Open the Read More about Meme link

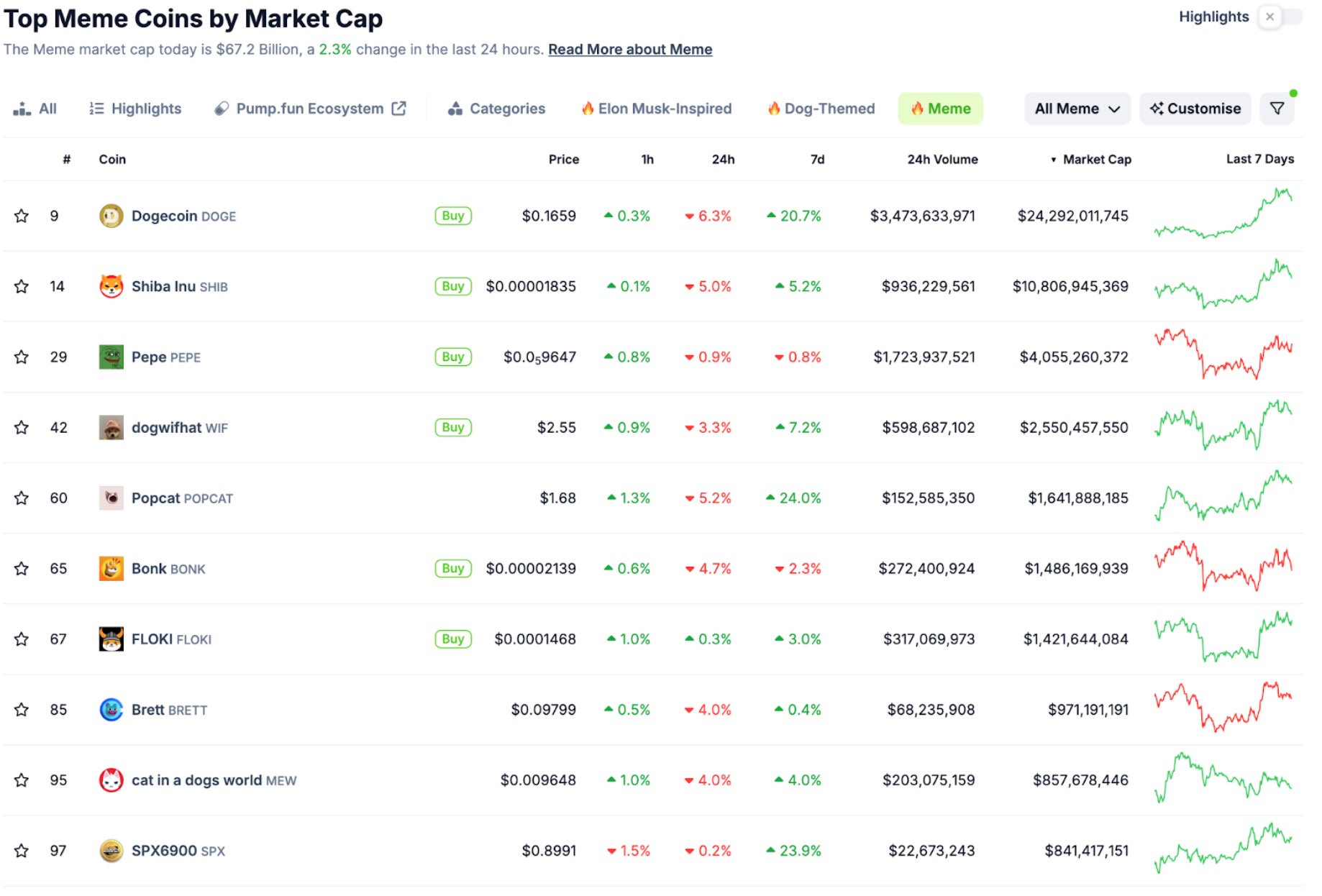point(630,50)
